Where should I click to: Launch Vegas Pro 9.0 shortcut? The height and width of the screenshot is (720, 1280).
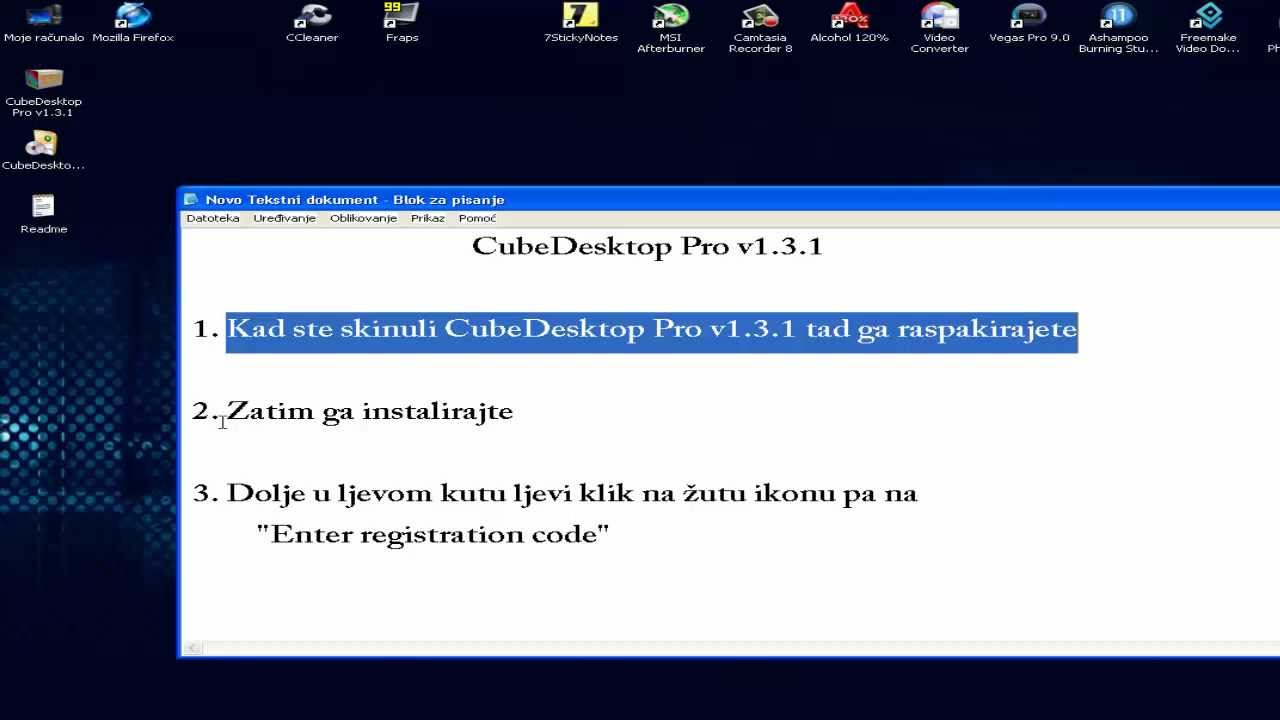(1029, 23)
